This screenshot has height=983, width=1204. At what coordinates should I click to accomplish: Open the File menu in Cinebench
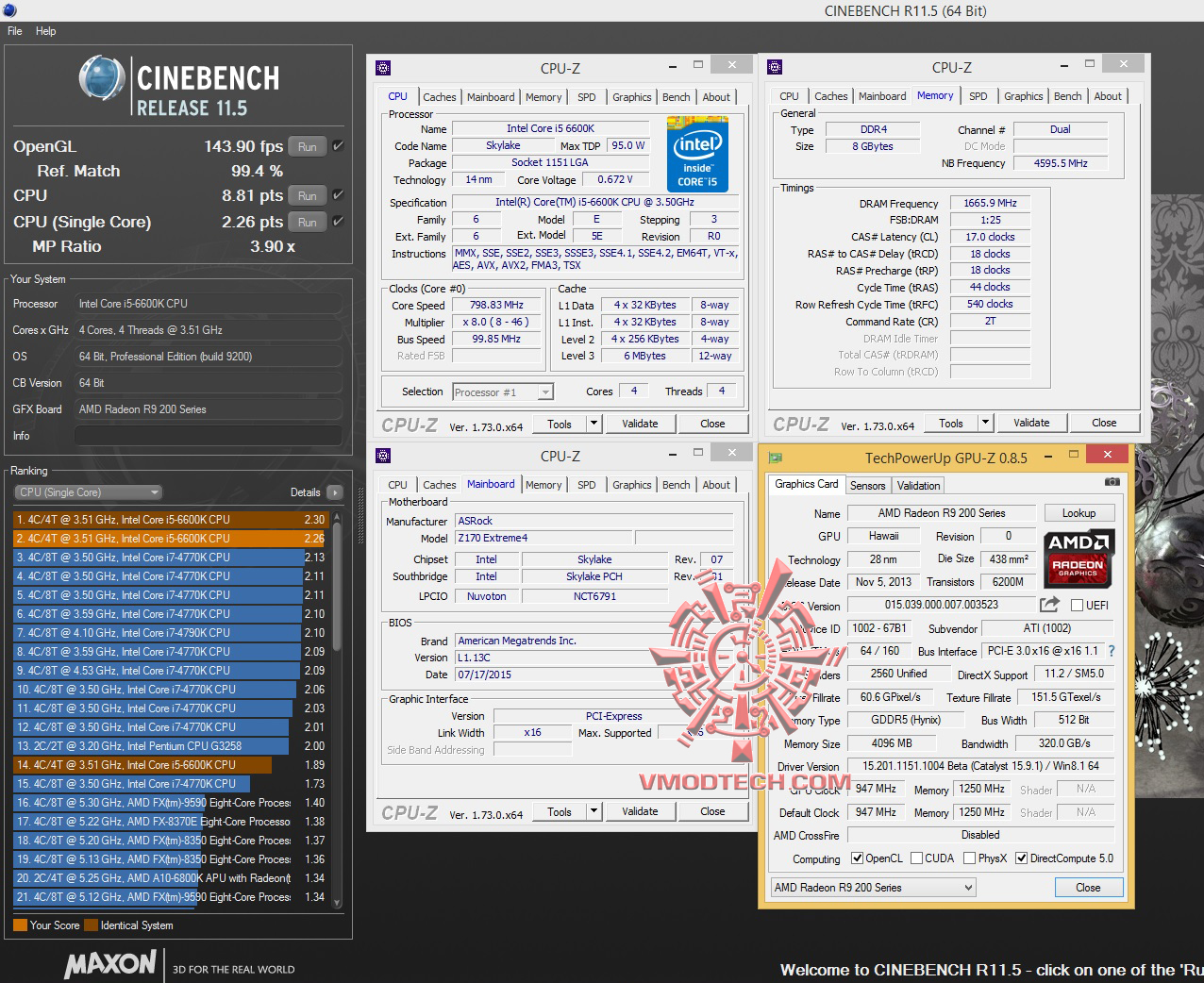point(15,31)
